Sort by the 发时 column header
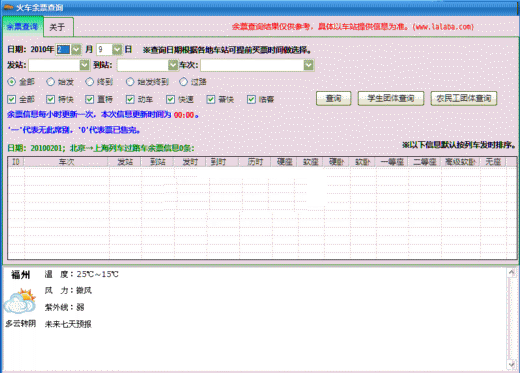The image size is (520, 373). coord(190,162)
